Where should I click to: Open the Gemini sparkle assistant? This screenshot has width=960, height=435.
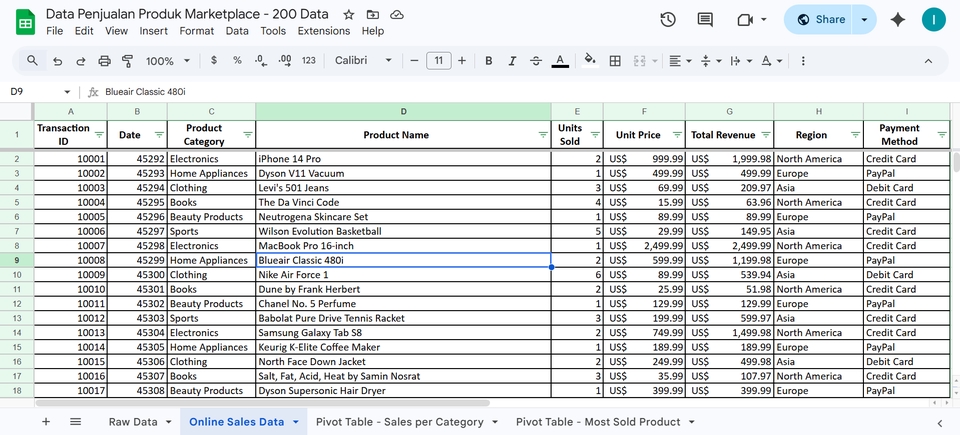click(x=898, y=20)
